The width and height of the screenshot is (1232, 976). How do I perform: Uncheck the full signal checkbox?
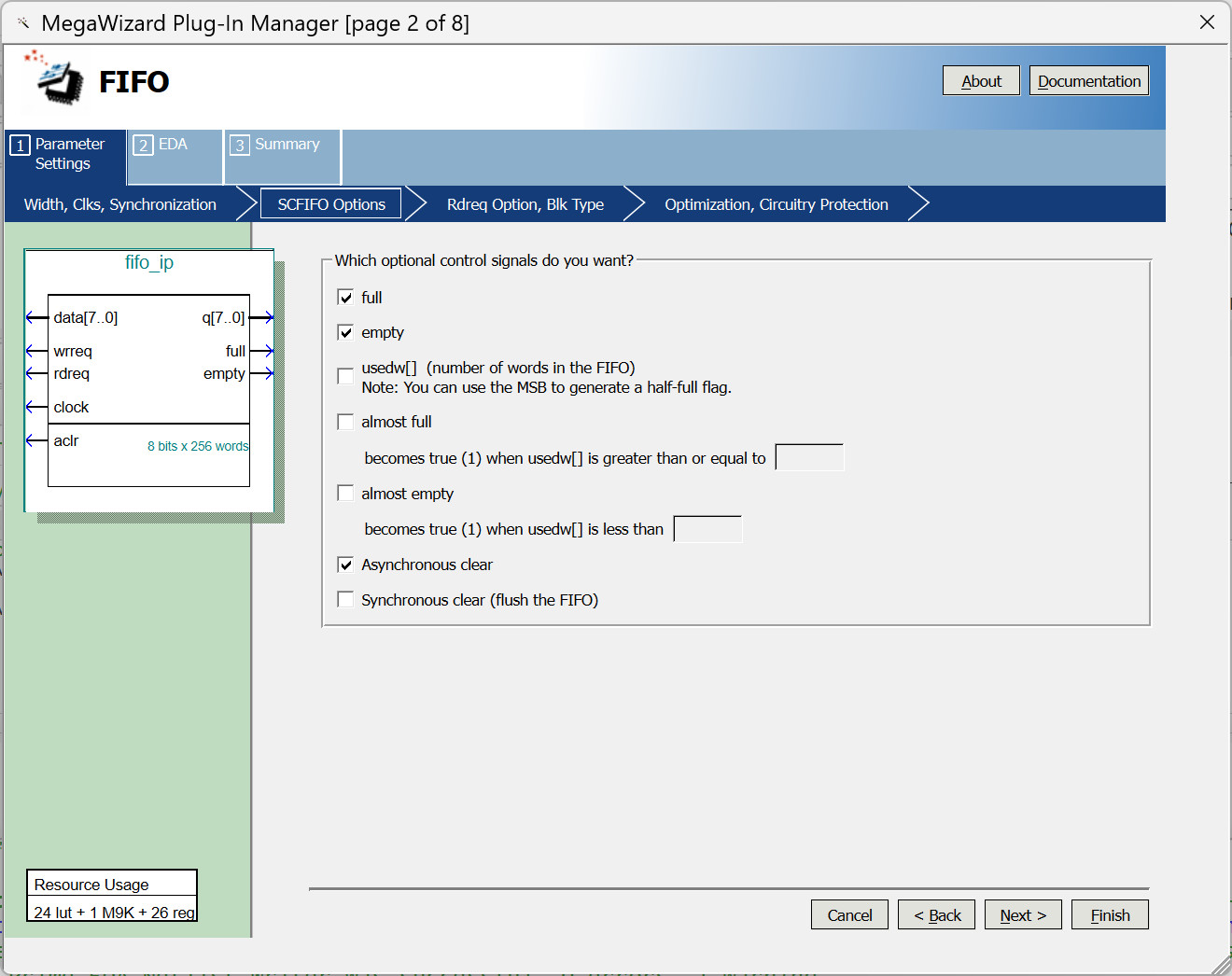pyautogui.click(x=345, y=298)
